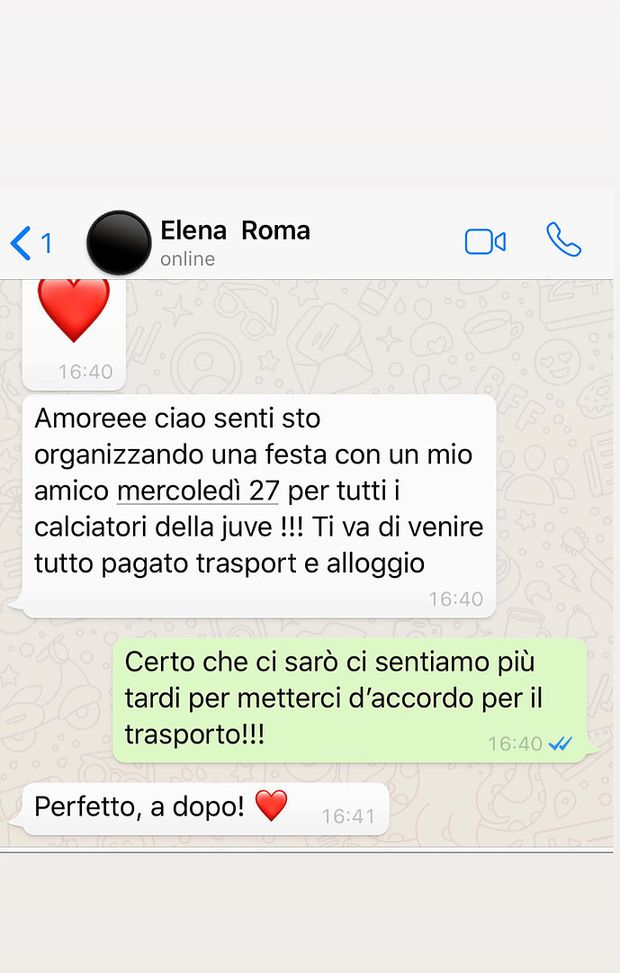Viewport: 620px width, 973px height.
Task: Open contact info via Elena Roma name
Action: [x=235, y=231]
